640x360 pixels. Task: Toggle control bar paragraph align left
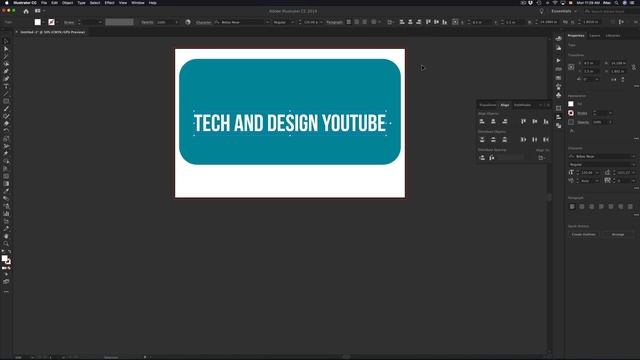(349, 22)
